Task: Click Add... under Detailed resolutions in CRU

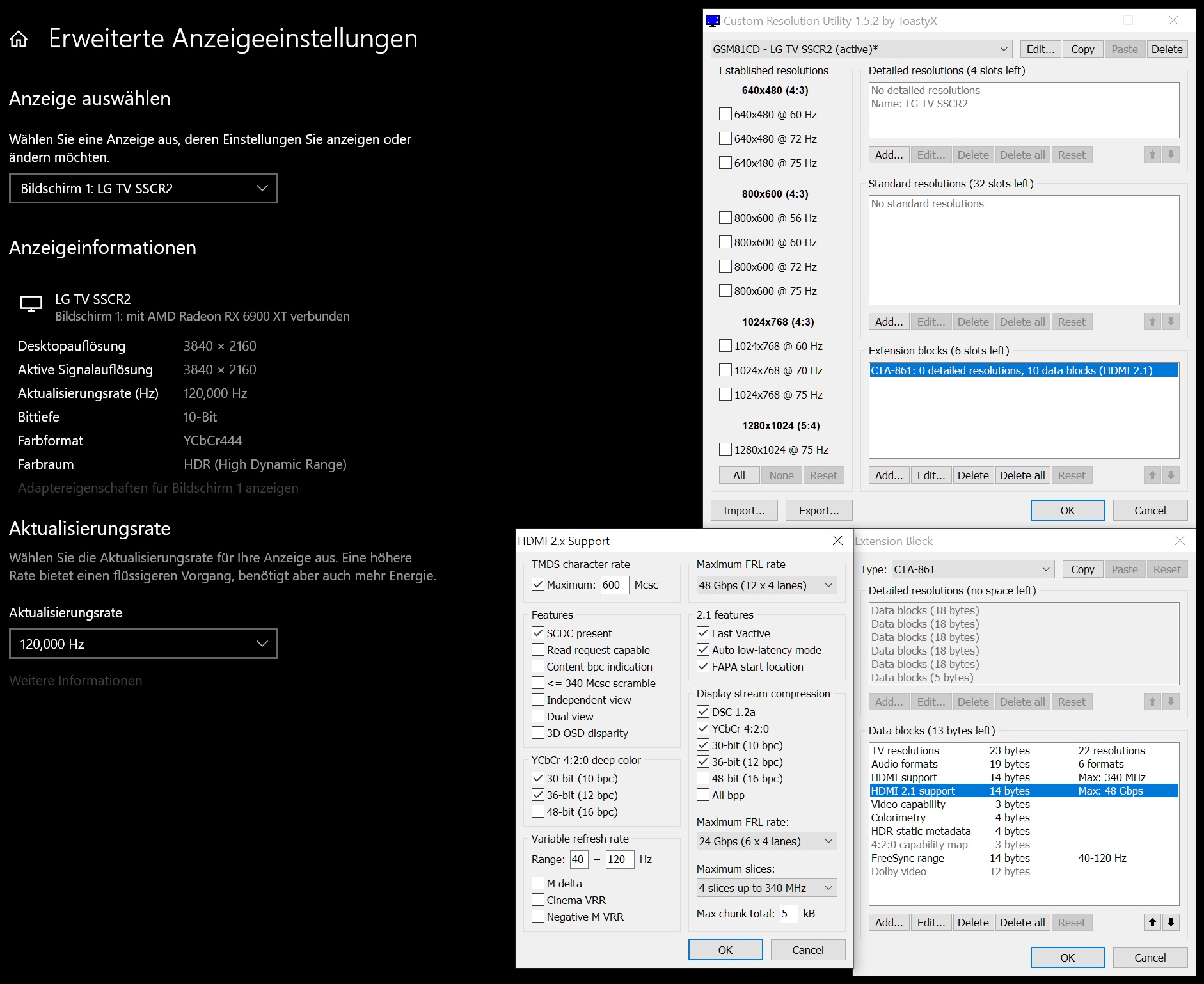Action: click(889, 154)
